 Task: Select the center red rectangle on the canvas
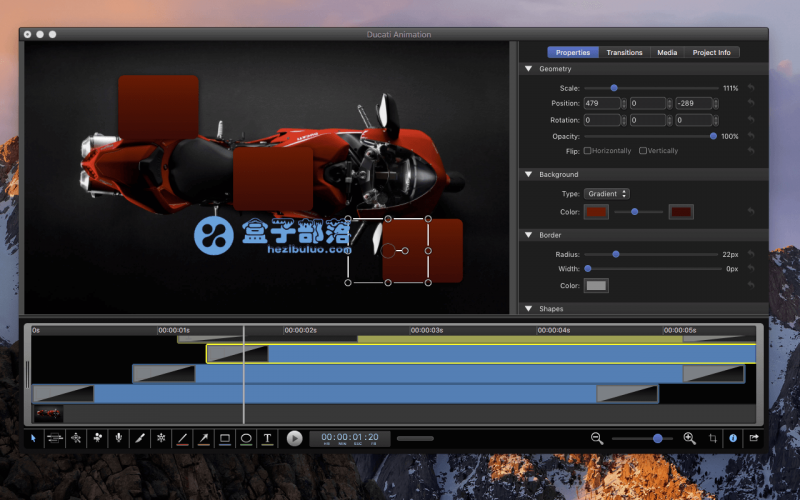tap(273, 179)
